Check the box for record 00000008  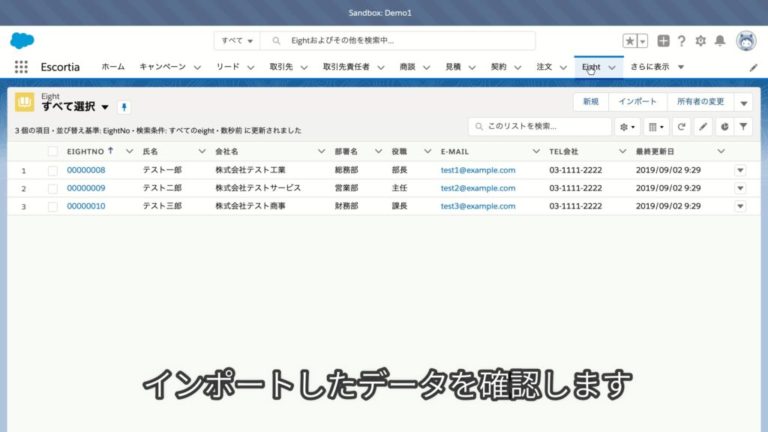(x=52, y=170)
